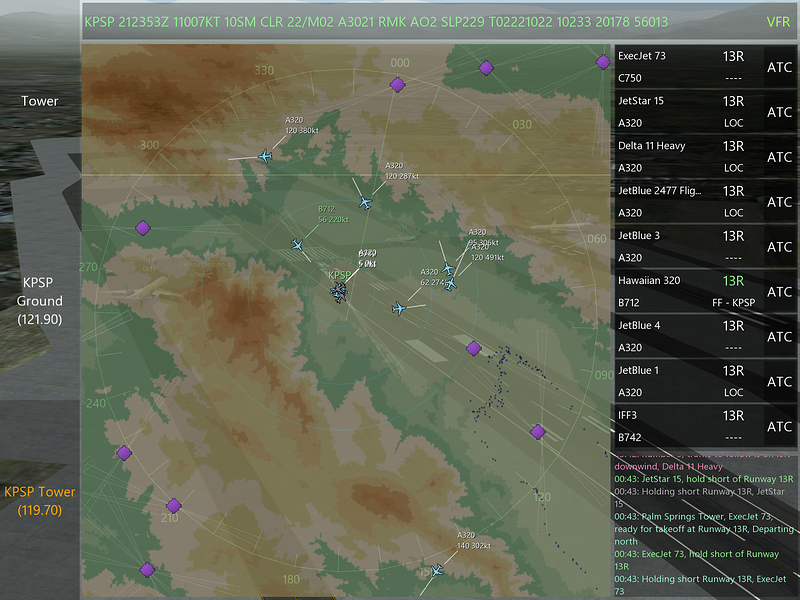This screenshot has width=800, height=600.
Task: Select ExecJet 73 flight strip
Action: tap(689, 67)
